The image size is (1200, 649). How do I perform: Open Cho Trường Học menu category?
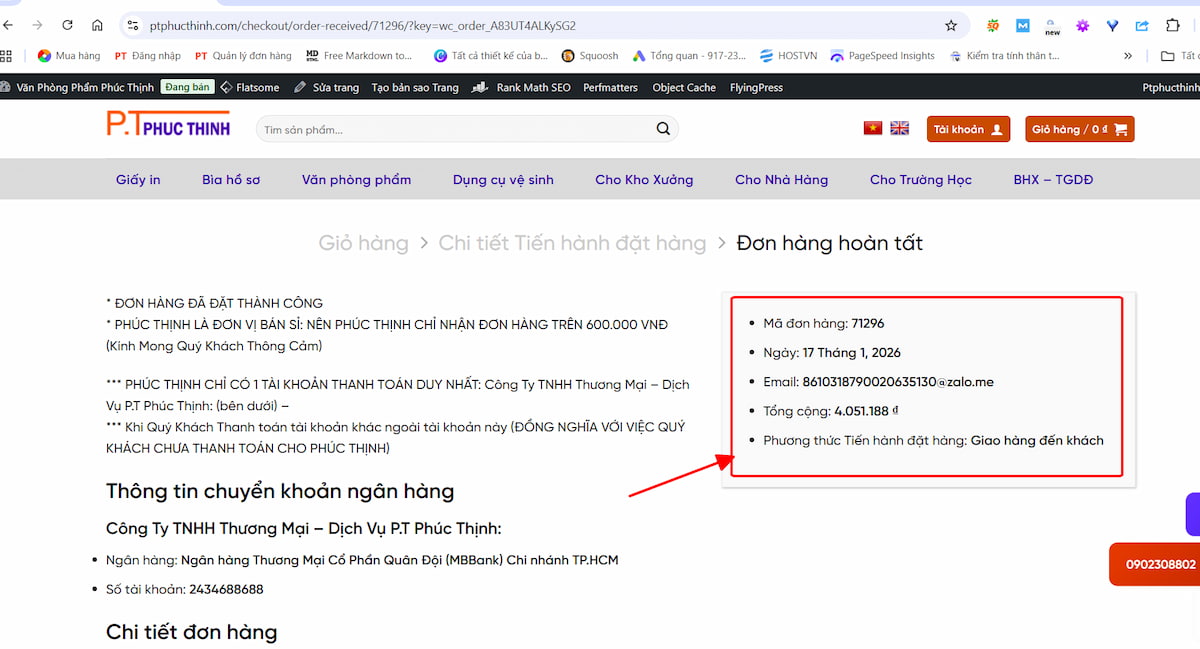coord(920,180)
